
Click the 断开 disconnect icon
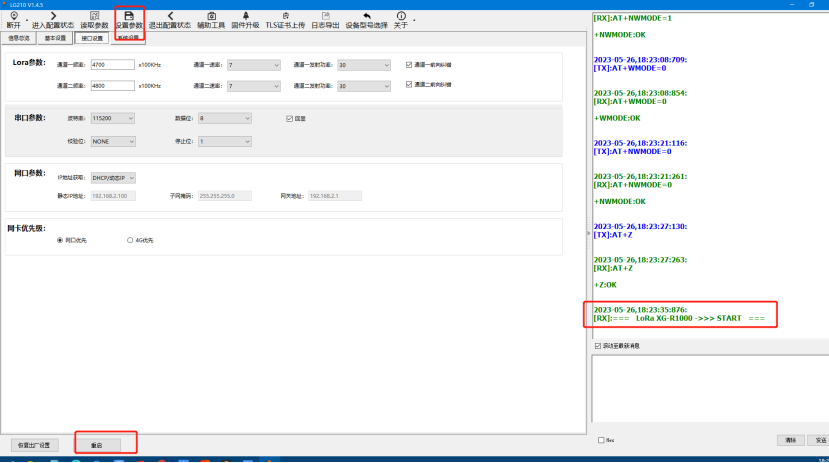(13, 16)
